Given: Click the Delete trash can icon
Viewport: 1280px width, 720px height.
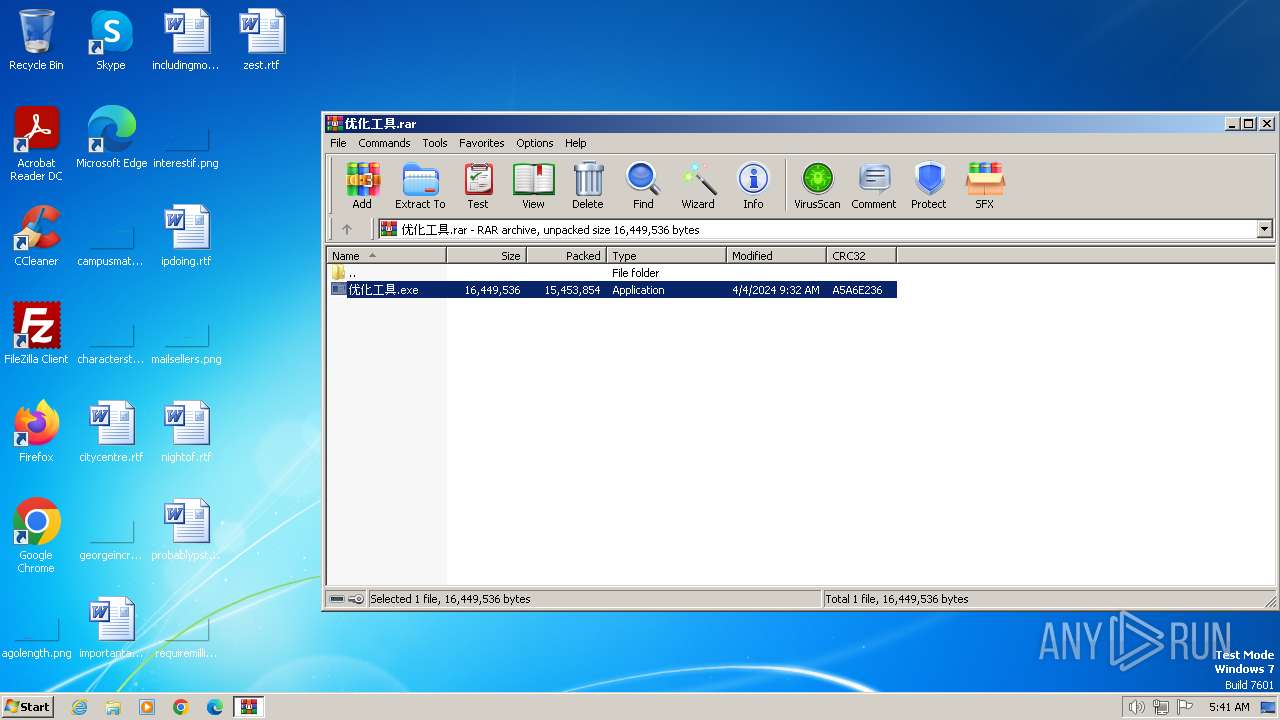Looking at the screenshot, I should click(x=588, y=186).
